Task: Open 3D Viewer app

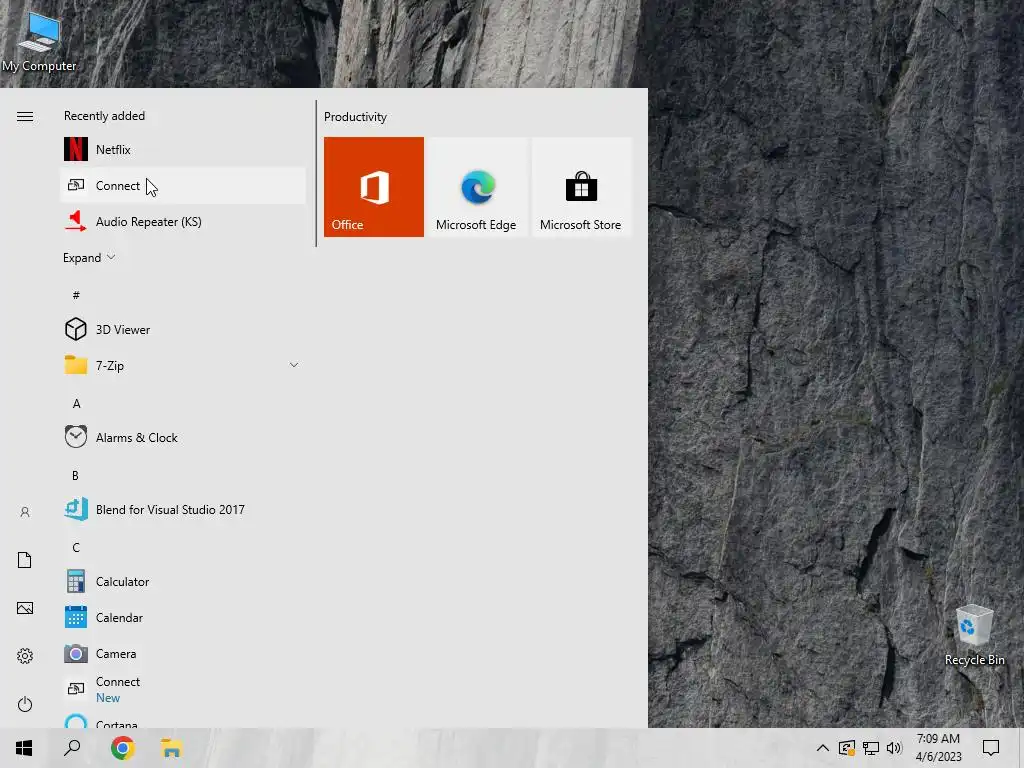Action: point(183,329)
